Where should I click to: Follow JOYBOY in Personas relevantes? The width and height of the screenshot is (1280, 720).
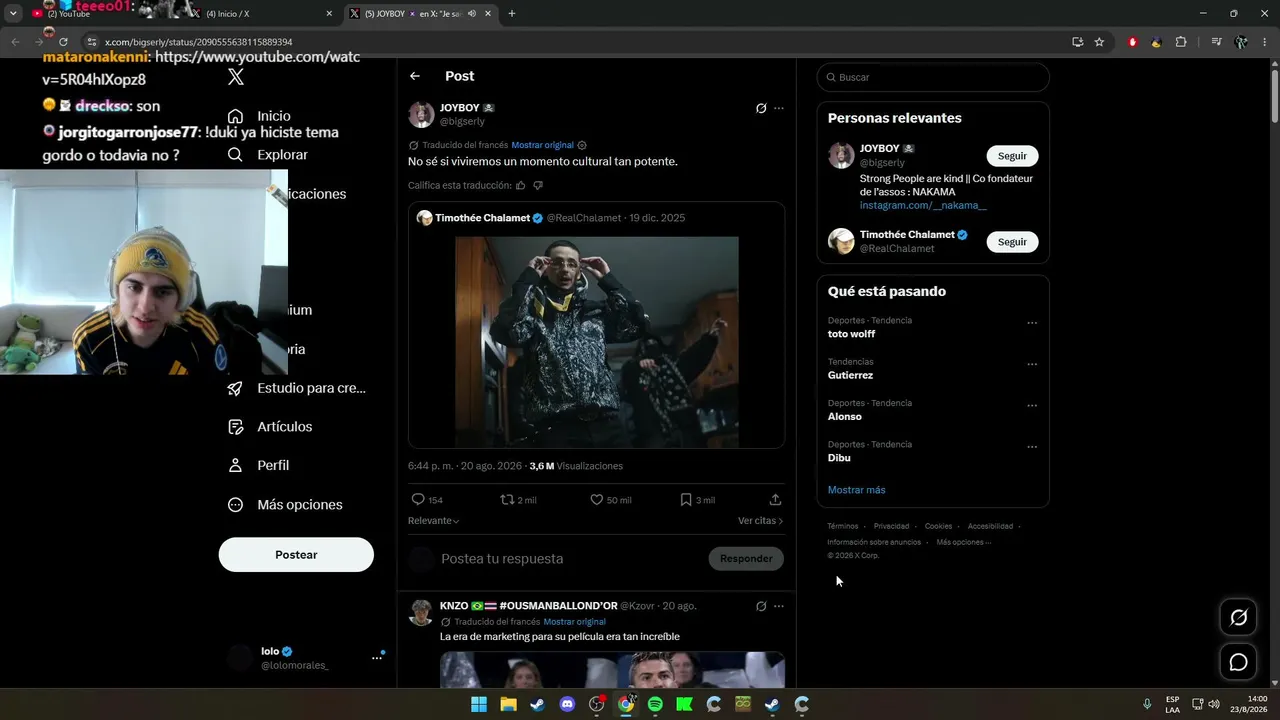pos(1012,156)
